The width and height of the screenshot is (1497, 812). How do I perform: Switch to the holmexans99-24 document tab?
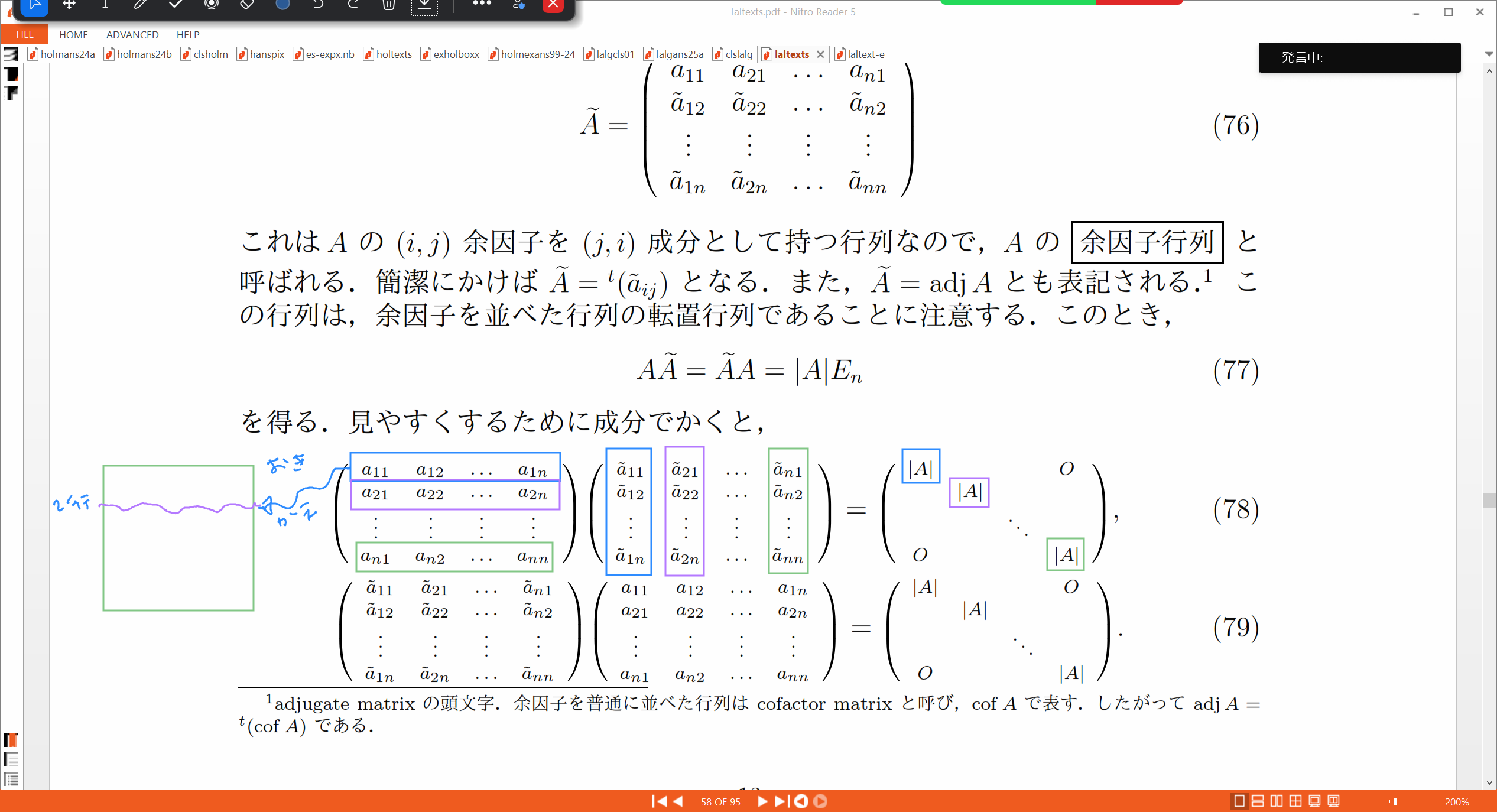click(531, 54)
